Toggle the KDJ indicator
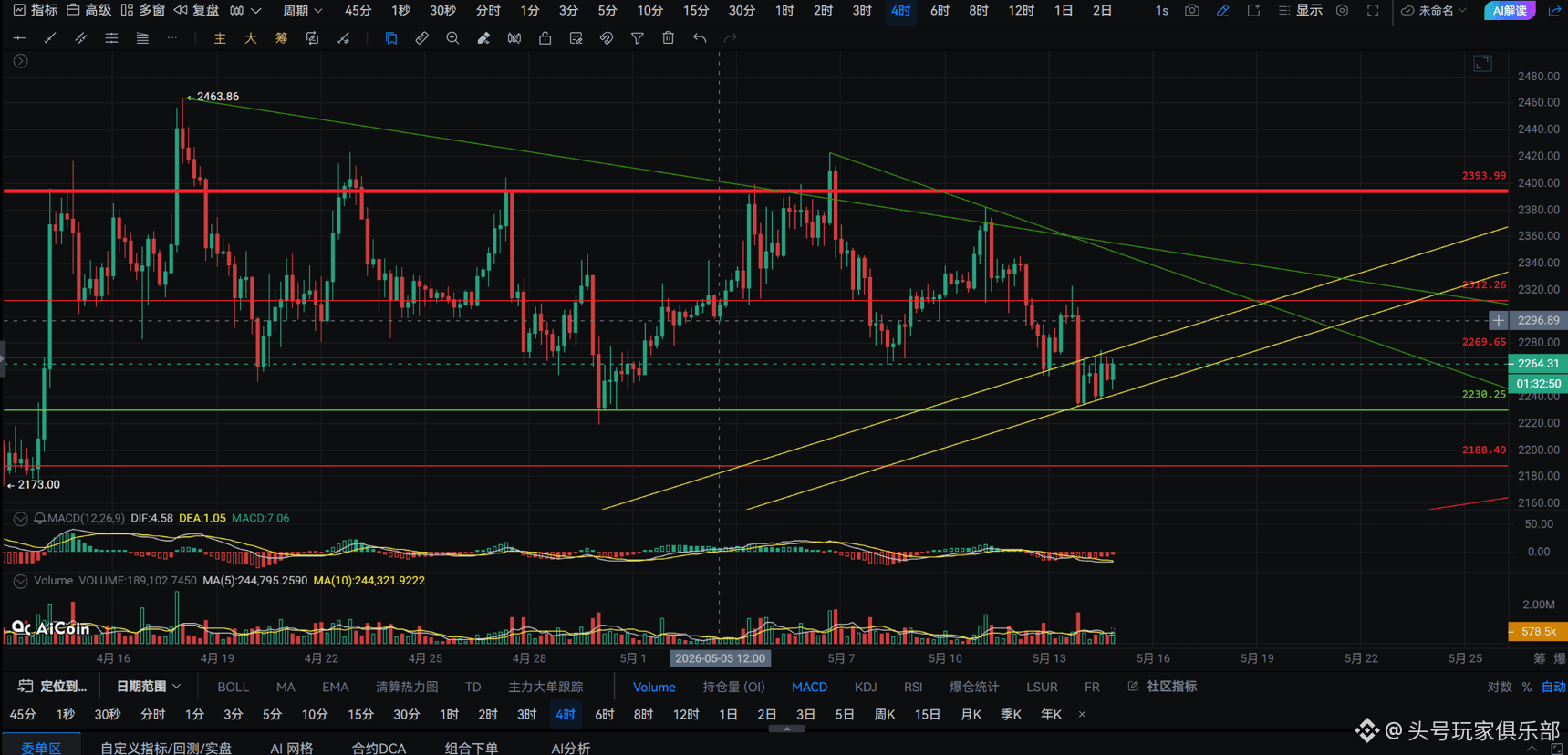The image size is (1568, 755). tap(866, 687)
